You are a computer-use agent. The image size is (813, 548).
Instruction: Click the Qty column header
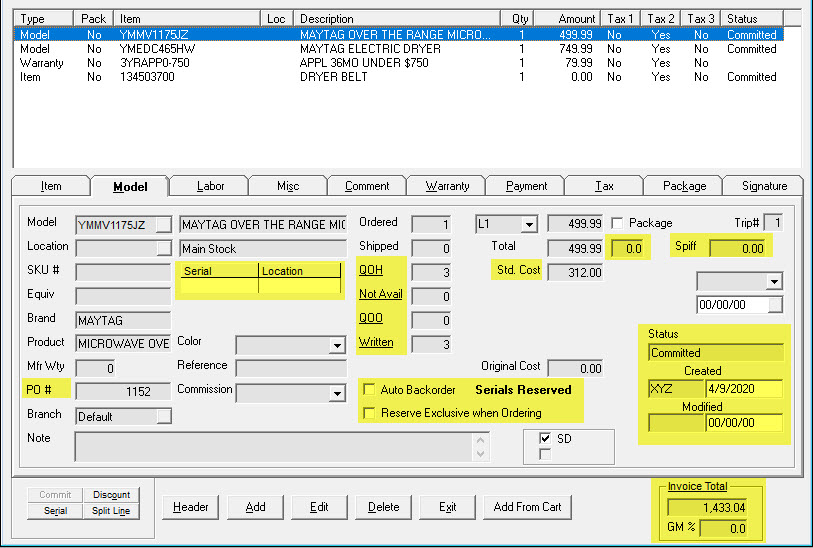[x=517, y=19]
